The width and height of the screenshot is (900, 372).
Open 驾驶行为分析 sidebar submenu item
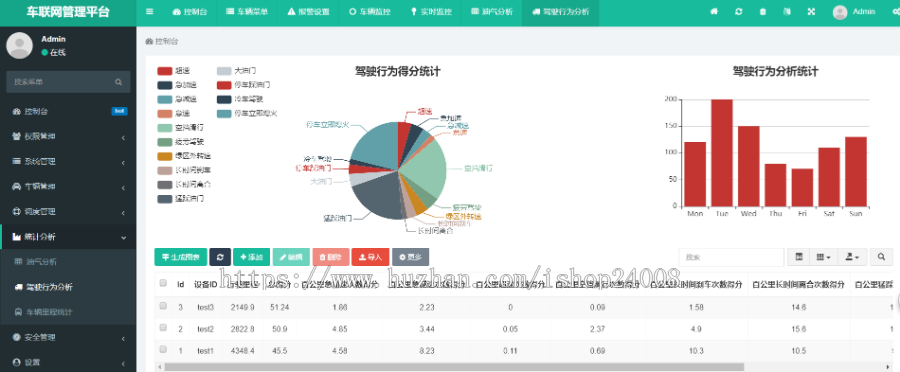pos(68,287)
